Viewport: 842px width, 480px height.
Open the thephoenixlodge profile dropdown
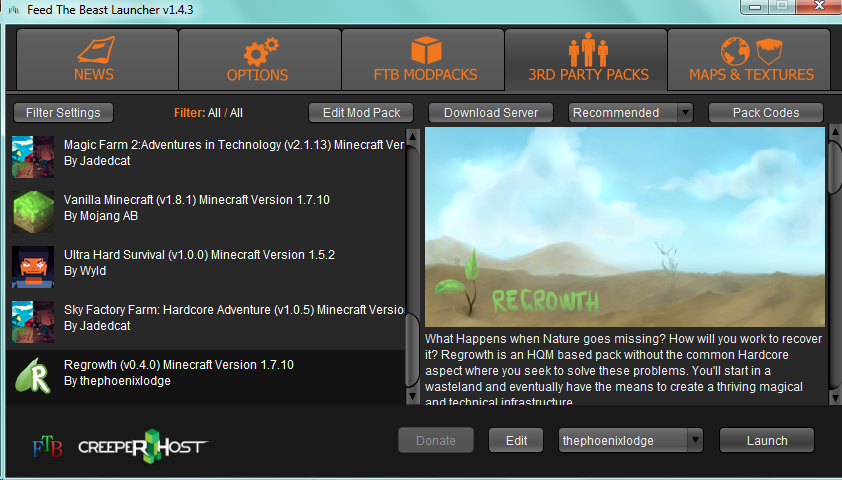[631, 441]
